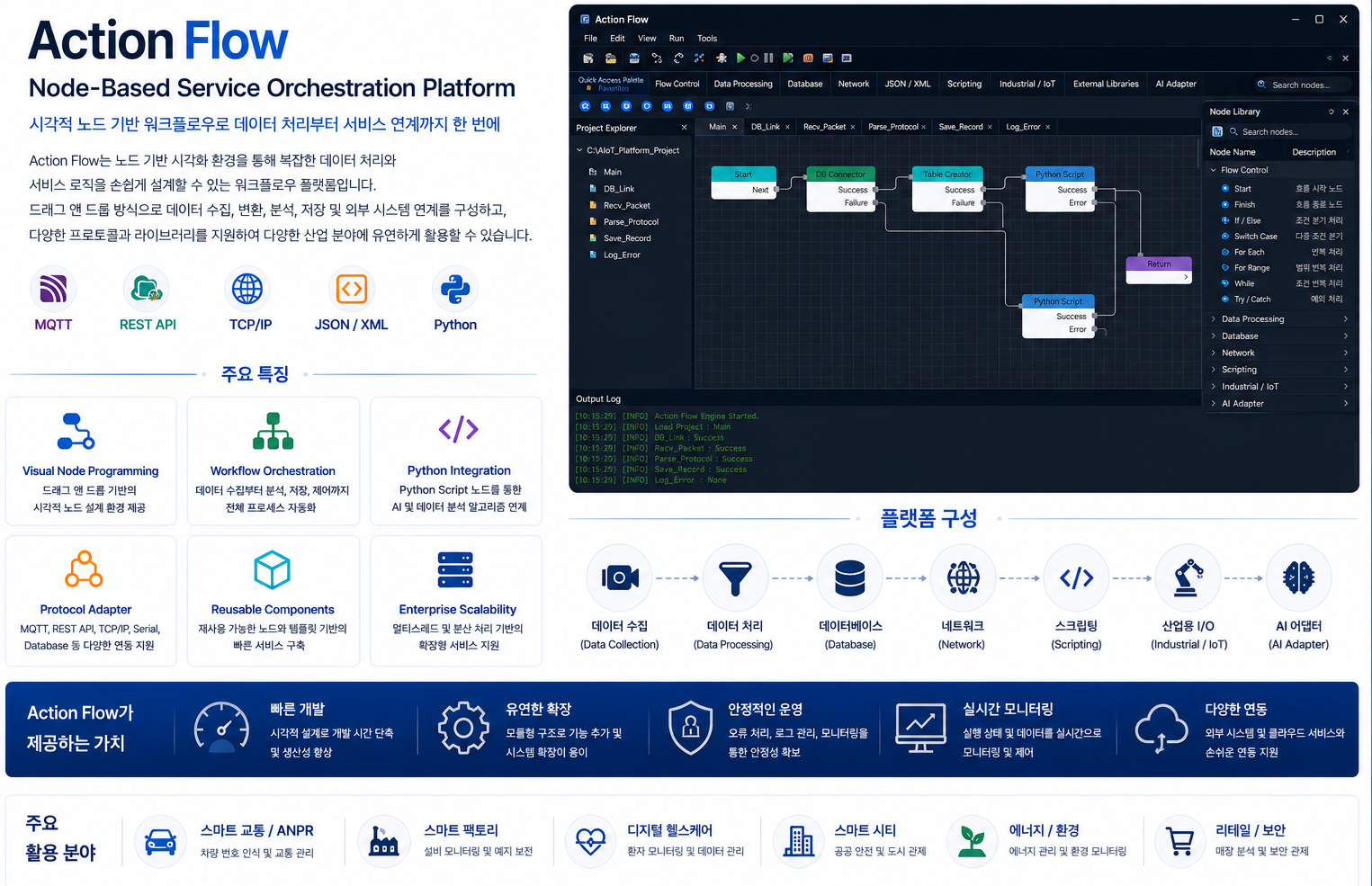Select the Return node on the canvas
Image resolution: width=1372 pixels, height=886 pixels.
tap(1159, 270)
